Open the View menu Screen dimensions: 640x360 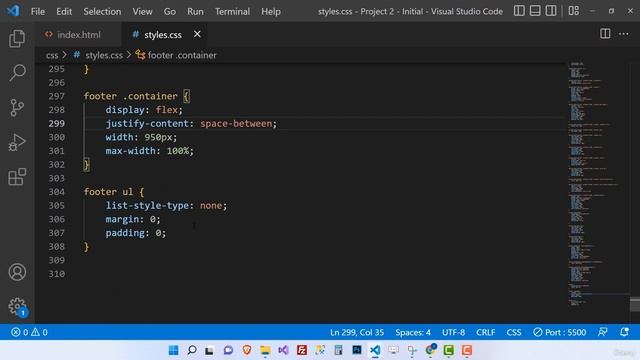[142, 11]
